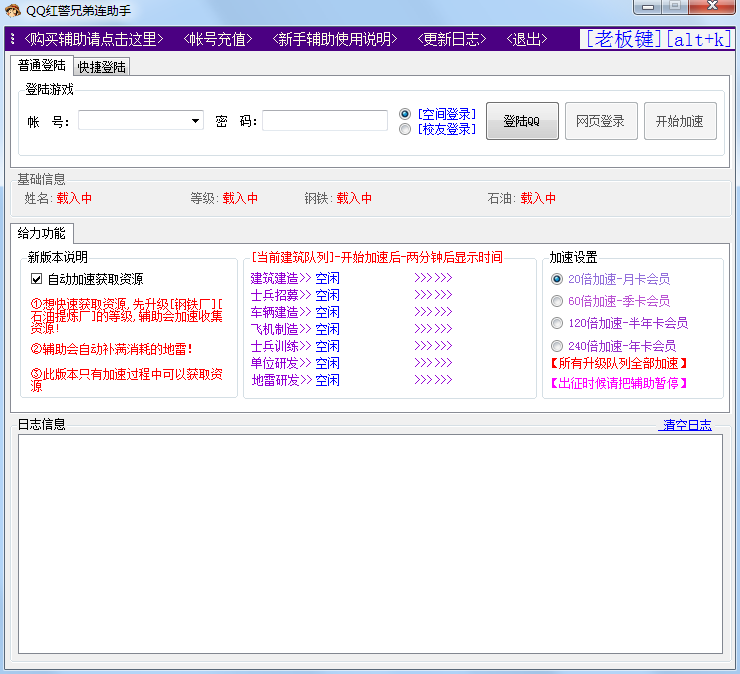The width and height of the screenshot is (740, 674).
Task: Click the 清空日志 link
Action: coord(687,425)
